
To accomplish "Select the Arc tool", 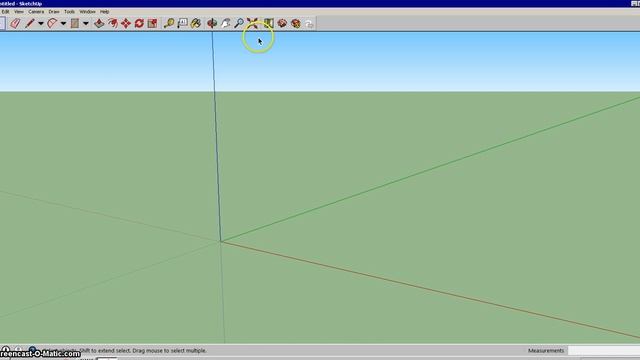I will point(52,23).
